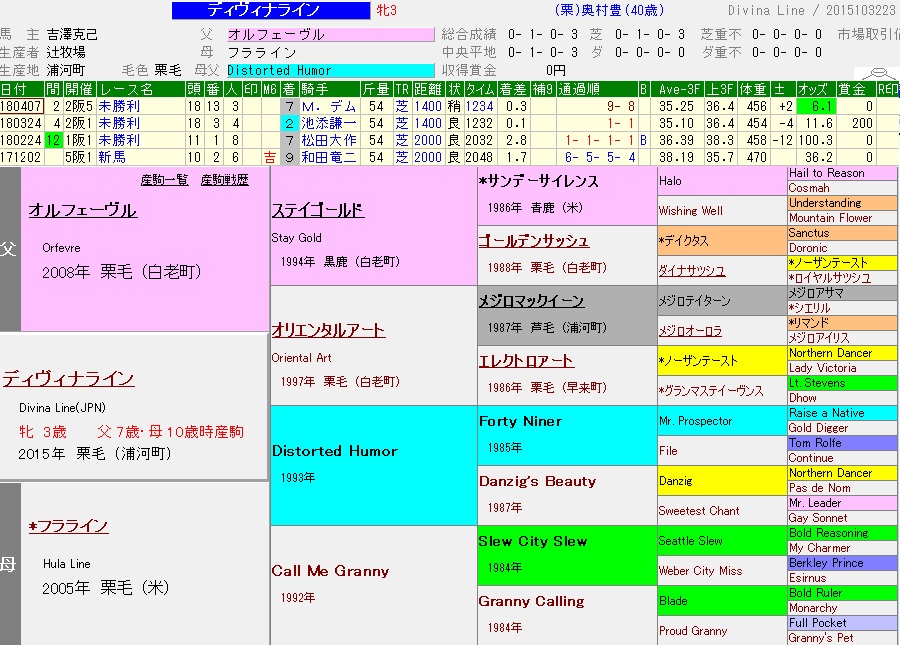This screenshot has width=900, height=645.
Task: Select *ディクタス pedigree cell
Action: coord(722,241)
